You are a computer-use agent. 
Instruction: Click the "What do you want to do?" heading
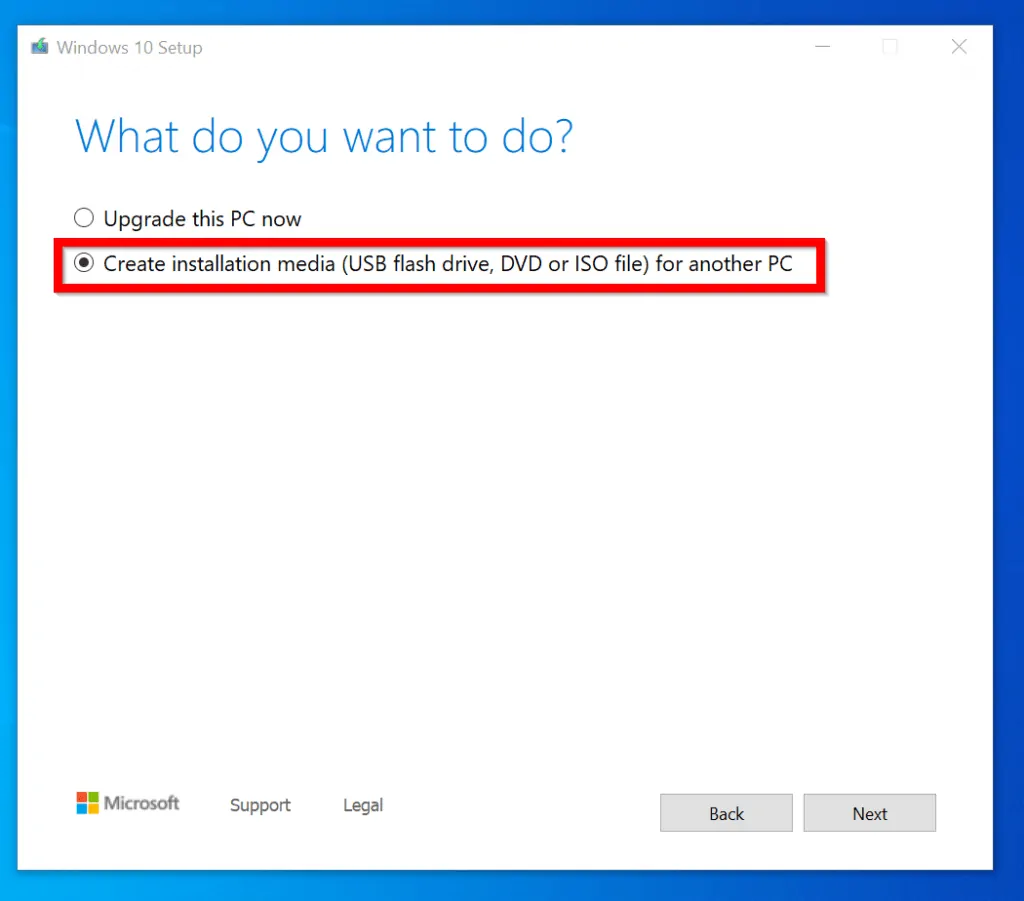324,138
